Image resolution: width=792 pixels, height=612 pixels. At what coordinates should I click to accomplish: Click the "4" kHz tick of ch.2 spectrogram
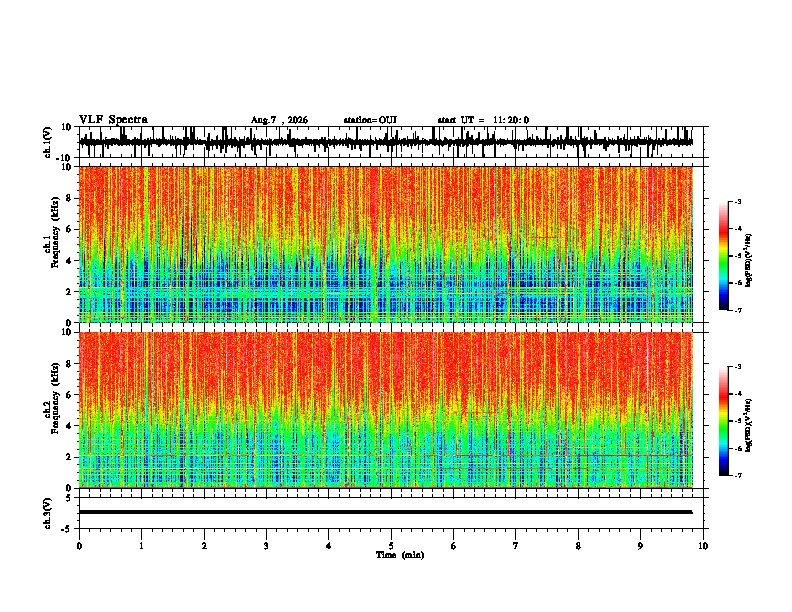(x=70, y=426)
